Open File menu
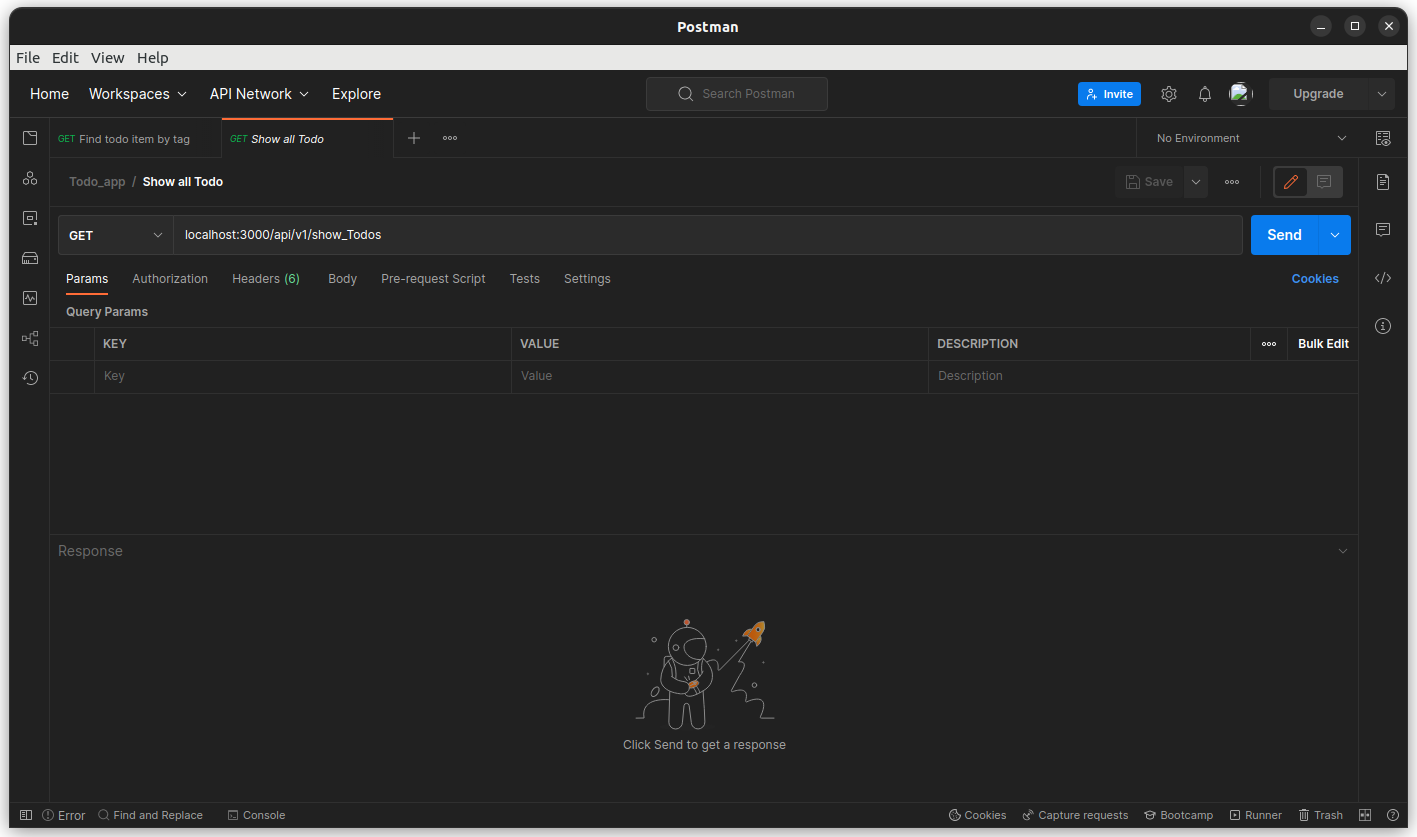Screen dimensions: 1417x837 pos(28,58)
